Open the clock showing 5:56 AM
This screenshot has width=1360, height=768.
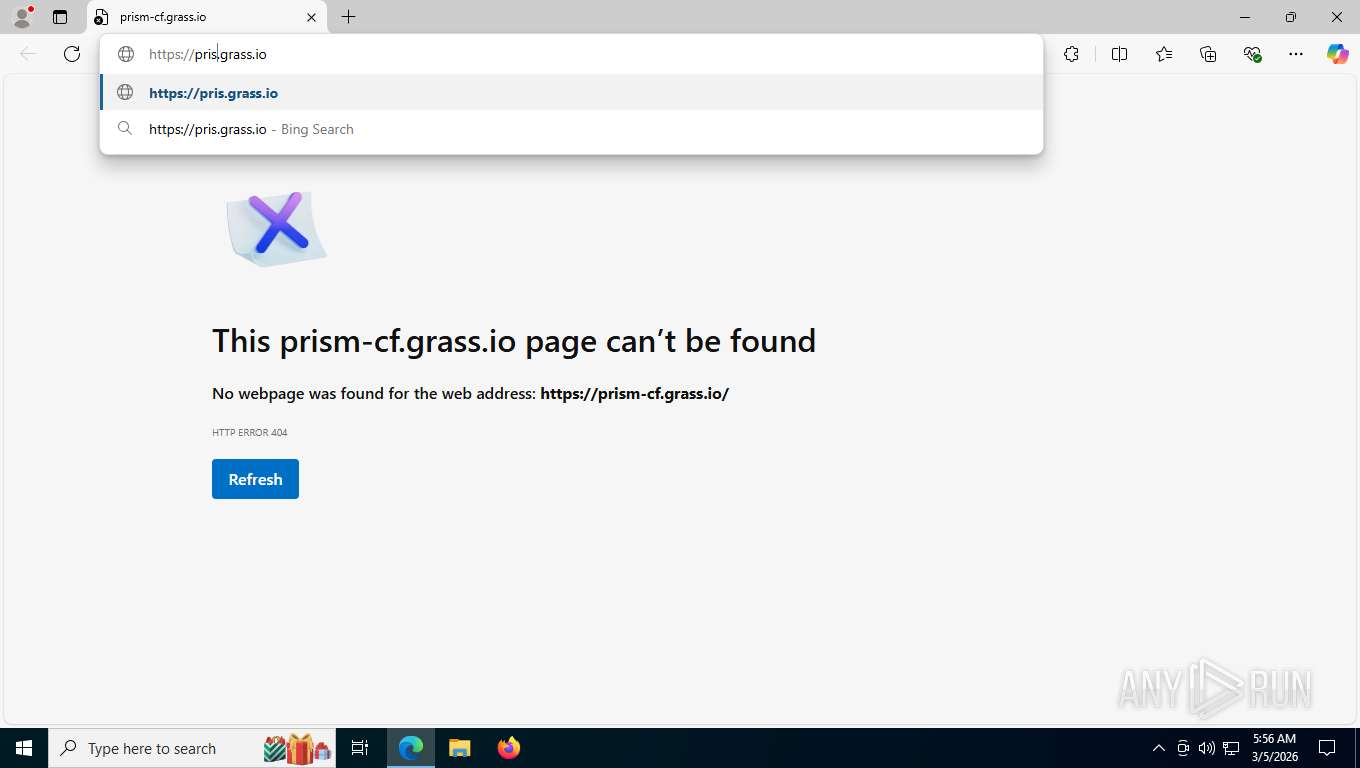[x=1274, y=748]
